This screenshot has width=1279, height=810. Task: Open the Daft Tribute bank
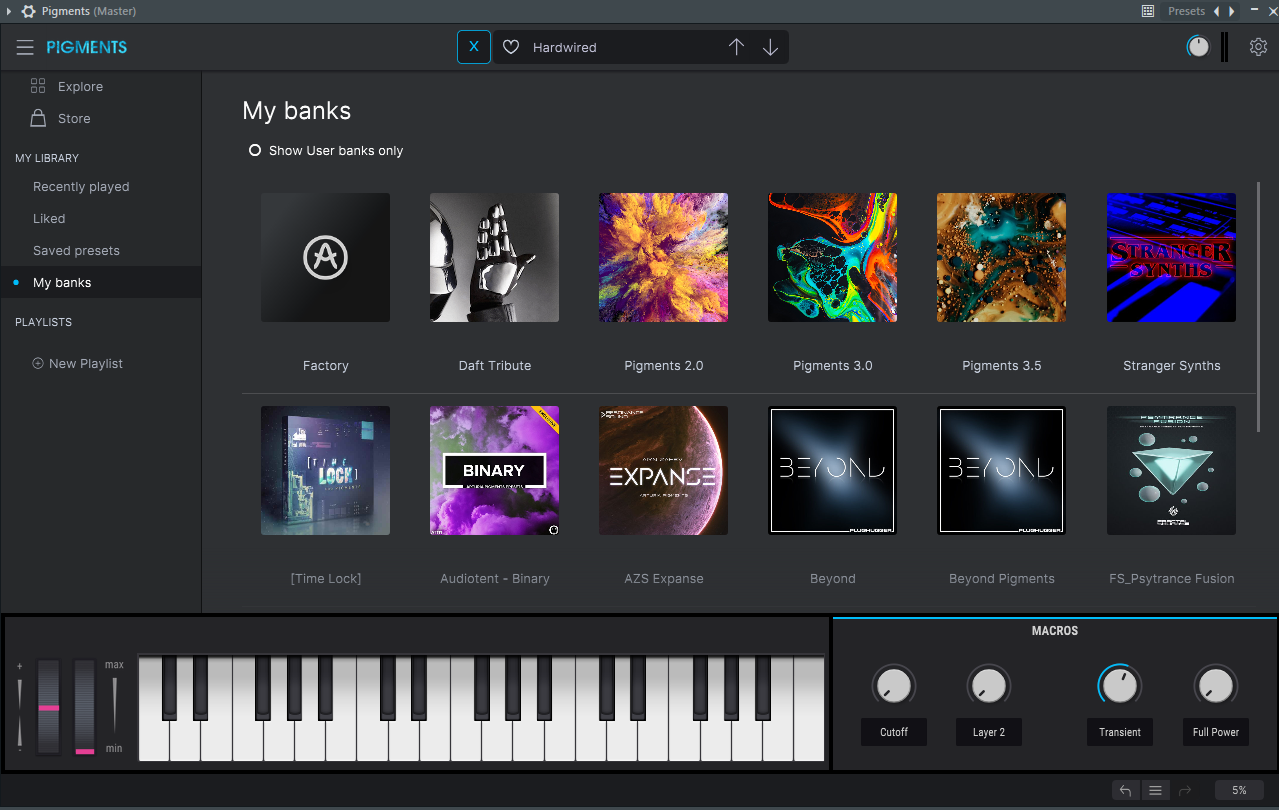[x=495, y=258]
